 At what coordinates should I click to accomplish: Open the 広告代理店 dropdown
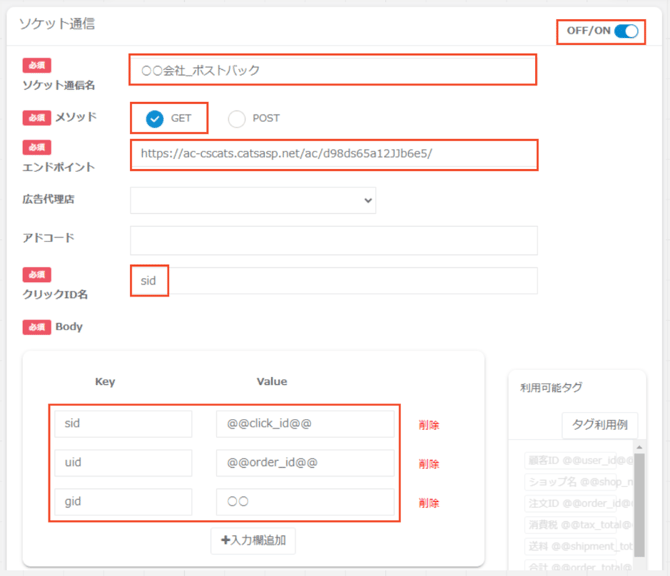point(252,200)
